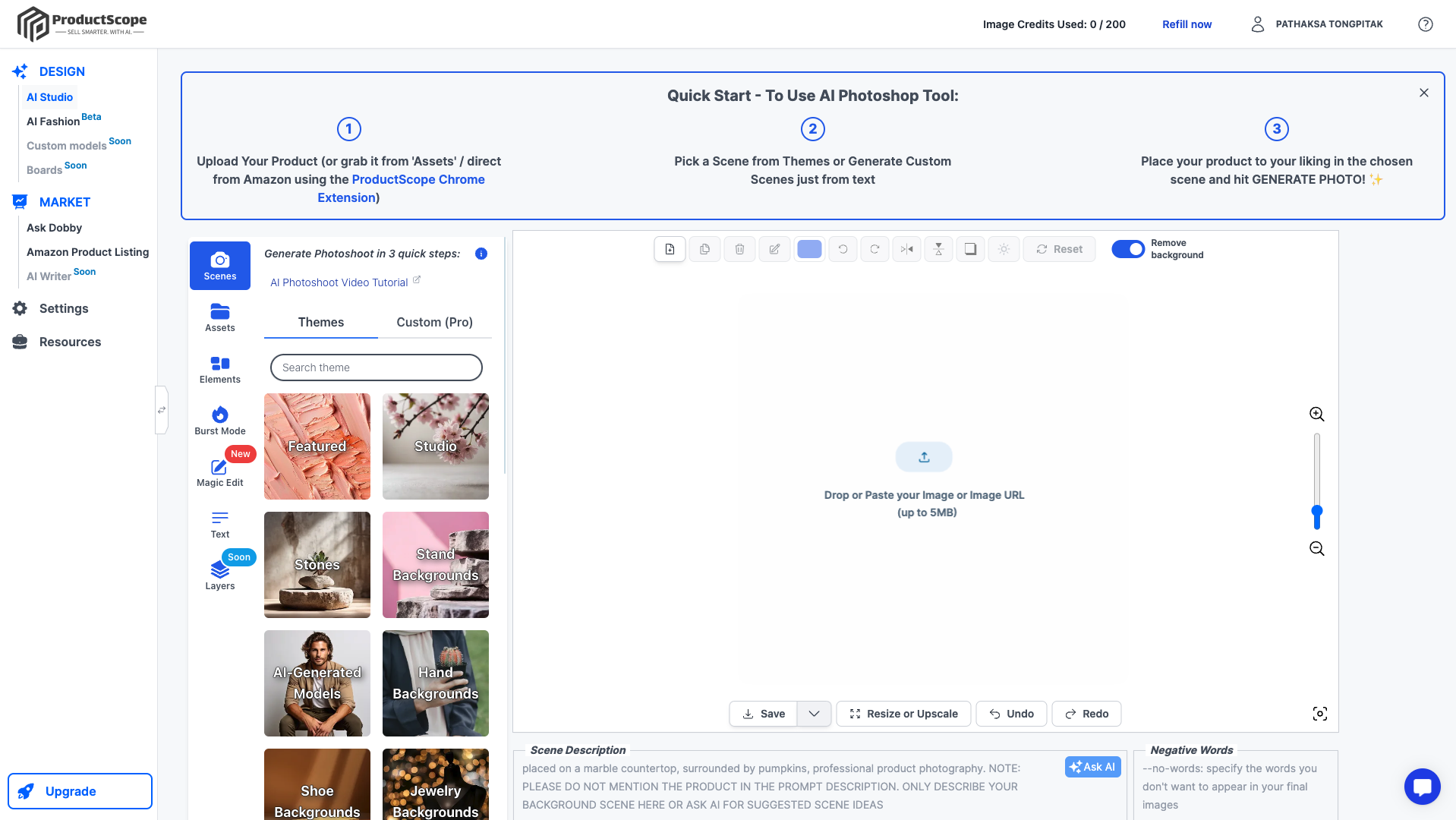This screenshot has width=1456, height=820.
Task: Open the AI Photoshoot Video Tutorial link
Action: click(x=339, y=282)
